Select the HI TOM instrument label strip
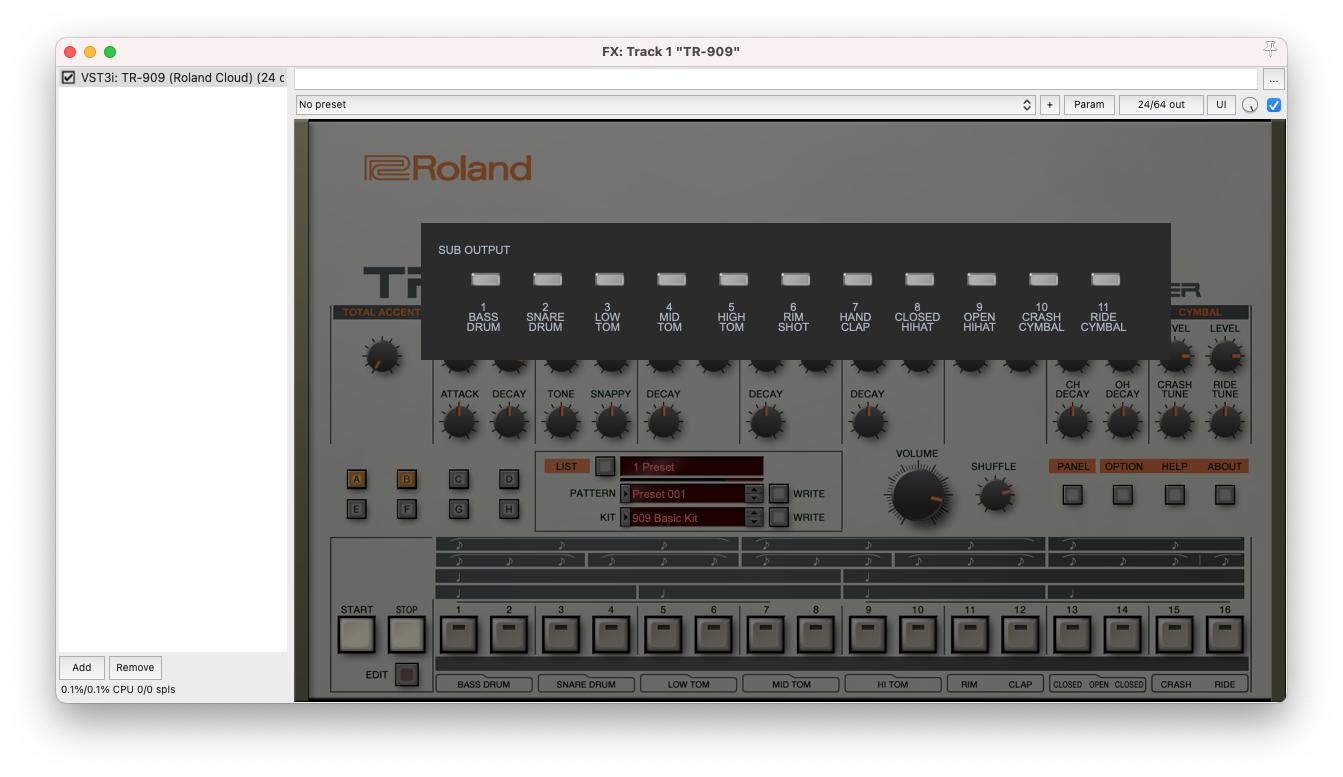1343x777 pixels. [x=893, y=683]
